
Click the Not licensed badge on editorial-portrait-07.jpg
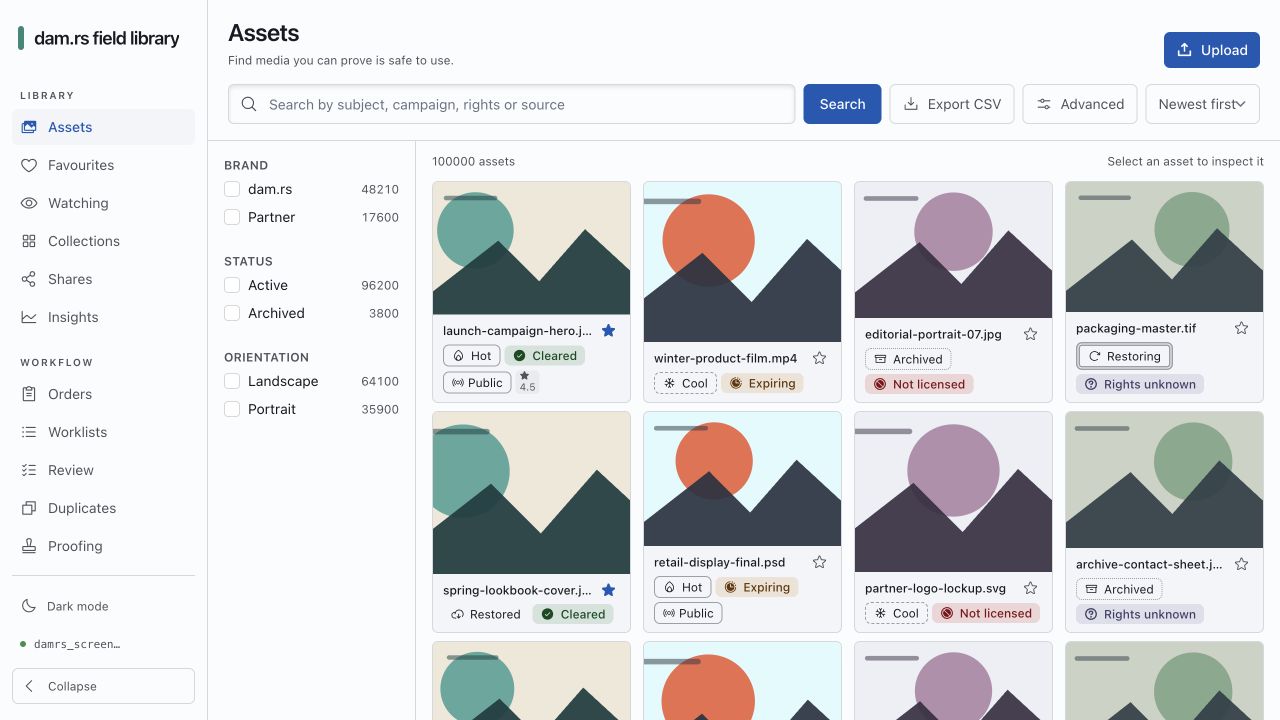click(919, 384)
